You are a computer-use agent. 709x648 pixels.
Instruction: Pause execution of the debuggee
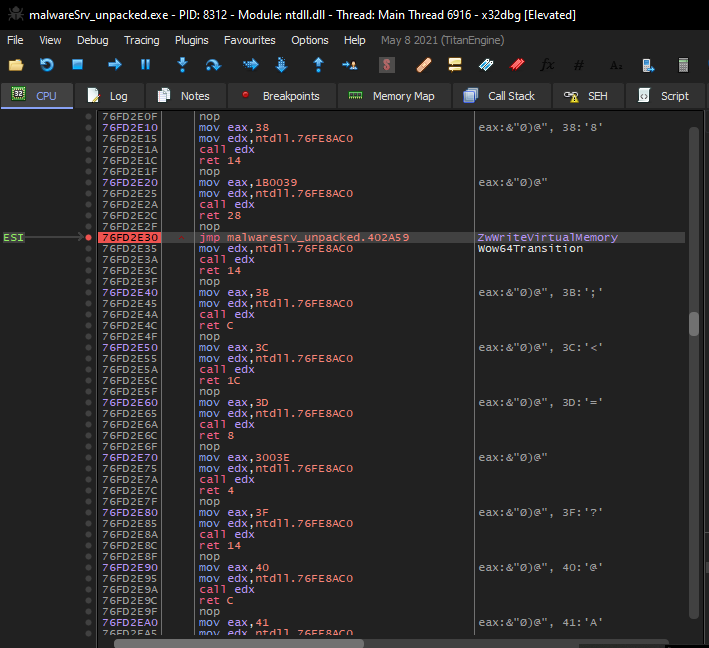click(145, 65)
